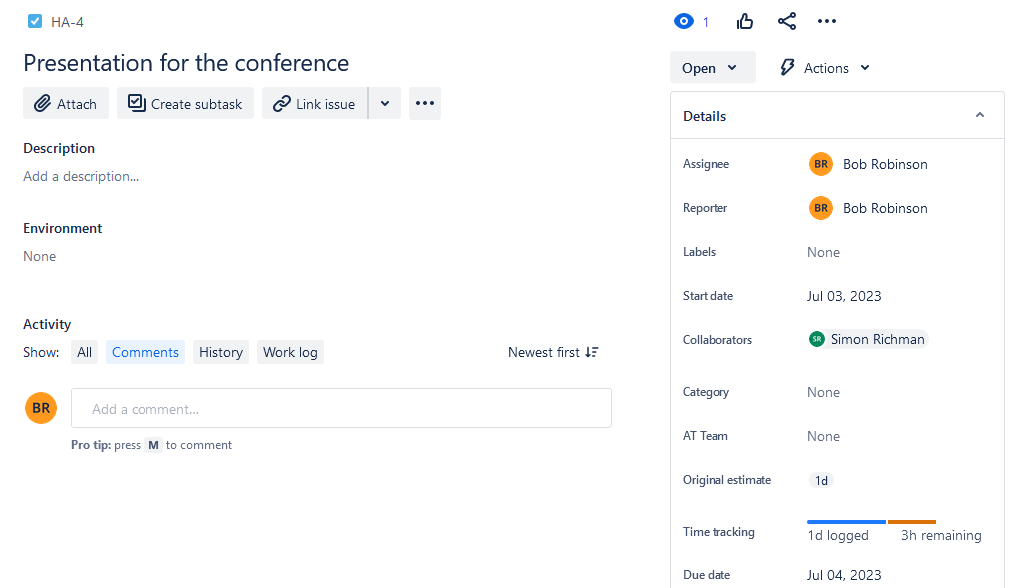Screen dimensions: 1011x588
Task: Open the Open status dropdown
Action: pyautogui.click(x=712, y=67)
